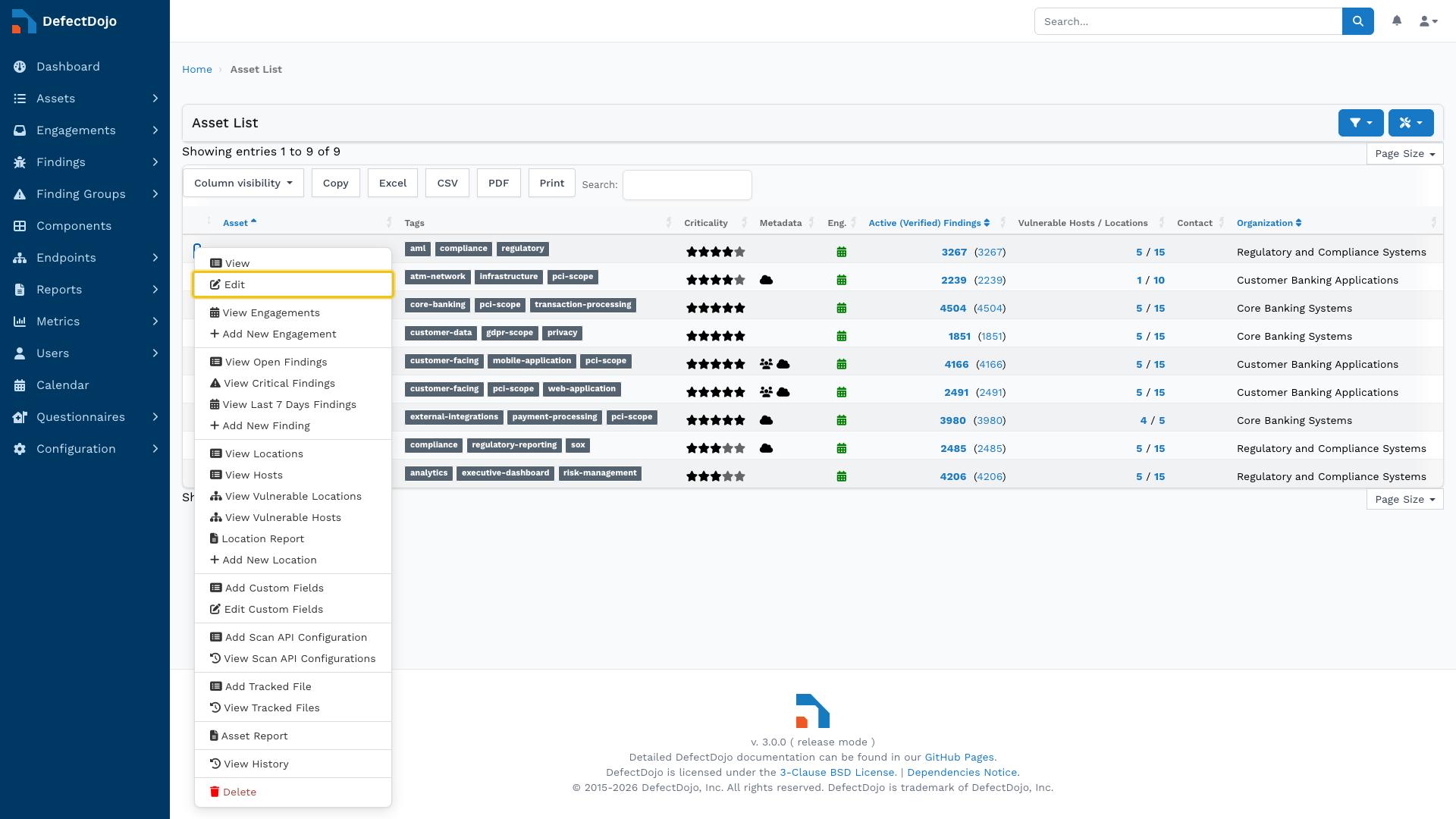Screen dimensions: 1456x819
Task: Select Edit from the asset context menu
Action: pyautogui.click(x=293, y=284)
